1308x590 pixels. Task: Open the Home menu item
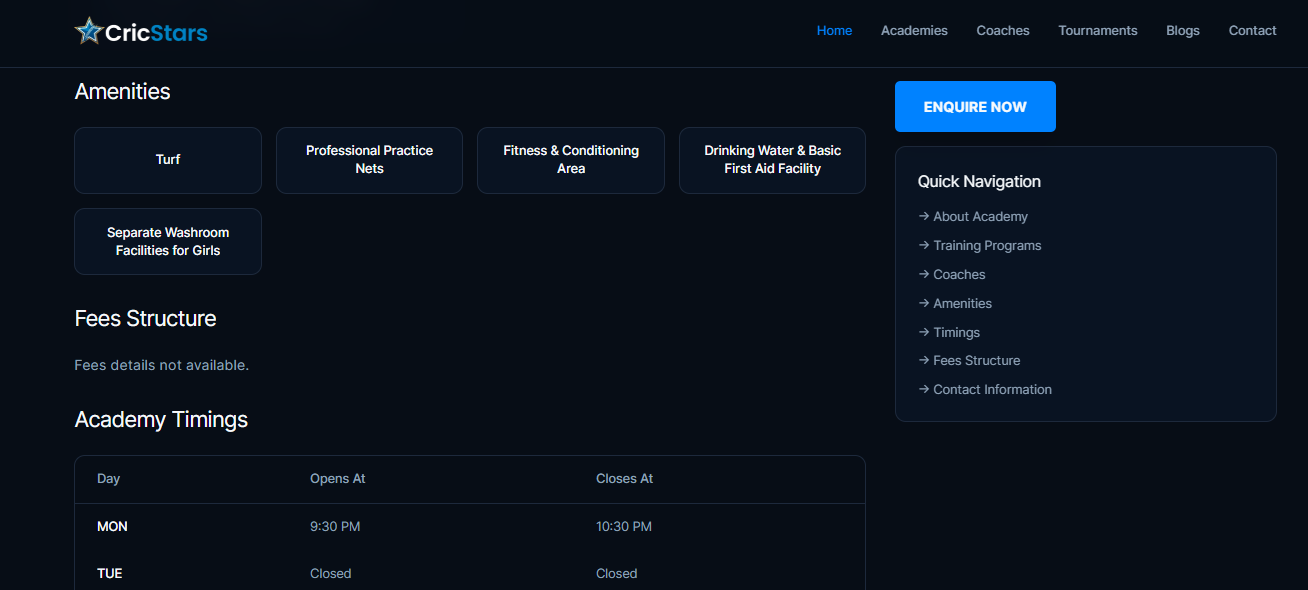click(834, 31)
